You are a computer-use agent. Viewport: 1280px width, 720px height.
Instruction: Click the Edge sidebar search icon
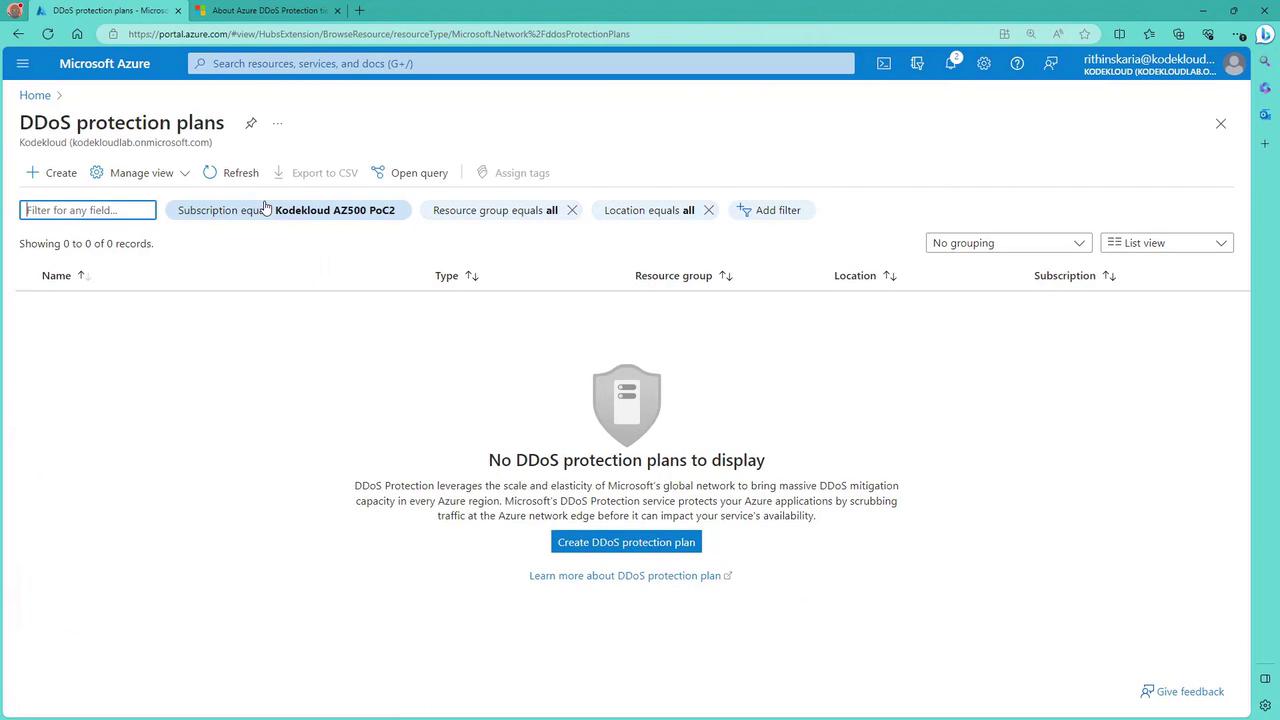[1265, 62]
